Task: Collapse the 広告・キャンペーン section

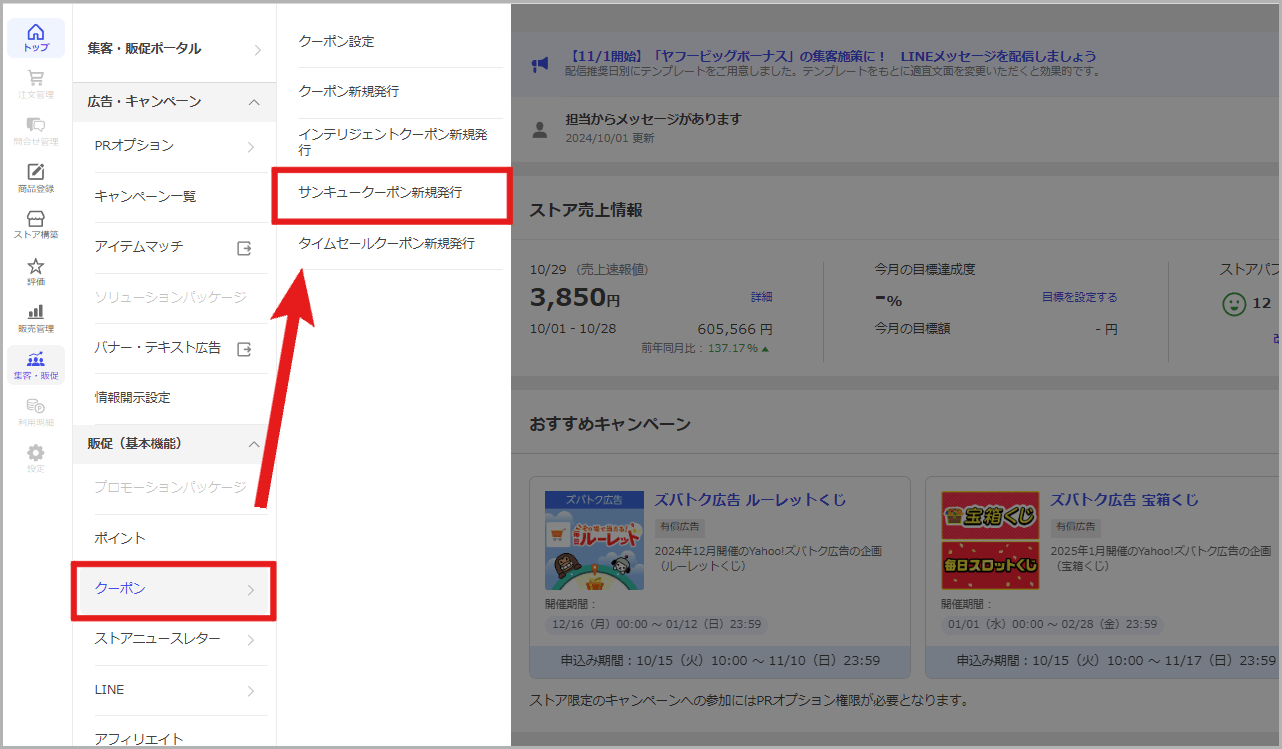Action: [254, 102]
